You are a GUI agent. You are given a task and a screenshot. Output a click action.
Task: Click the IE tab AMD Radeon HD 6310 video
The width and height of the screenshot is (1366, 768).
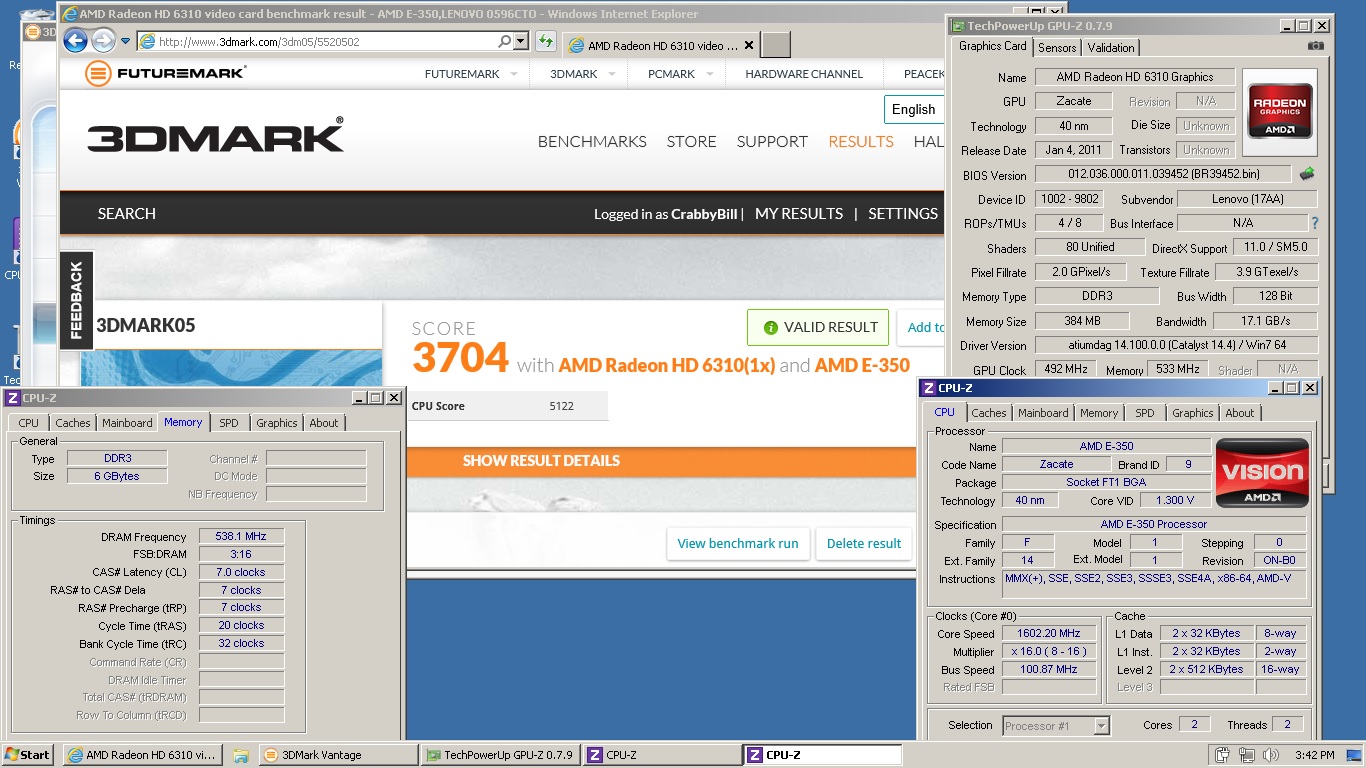pyautogui.click(x=663, y=45)
